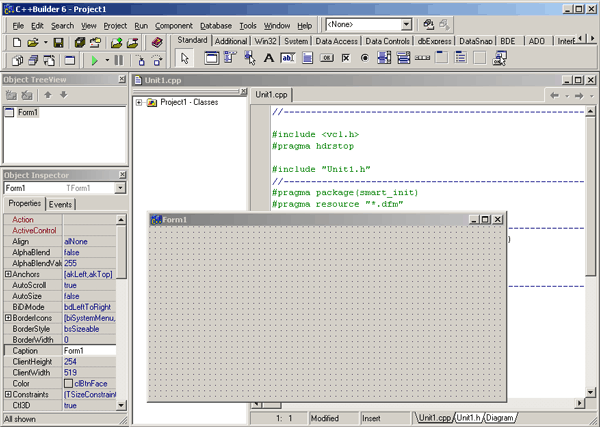Expand the Anchors property
The image size is (600, 427).
pos(8,274)
